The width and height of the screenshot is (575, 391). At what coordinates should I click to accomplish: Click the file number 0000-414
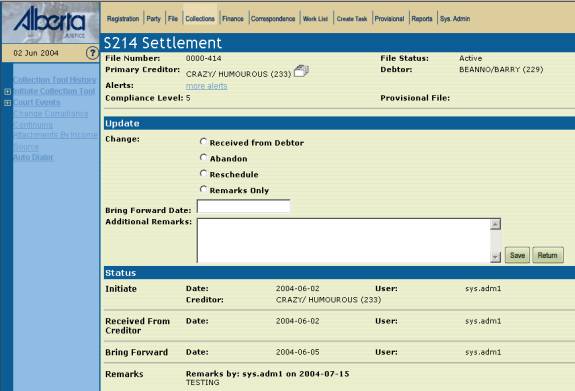tap(204, 58)
